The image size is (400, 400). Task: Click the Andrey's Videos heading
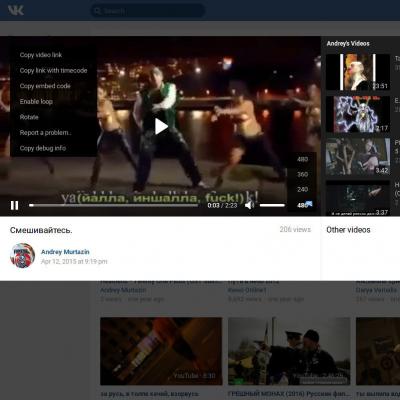click(348, 44)
